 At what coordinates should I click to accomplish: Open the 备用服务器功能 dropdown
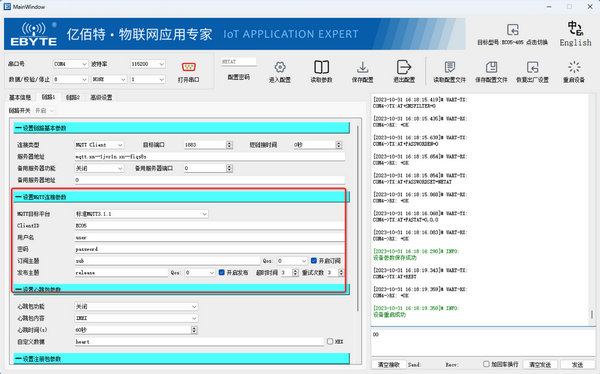coord(99,168)
